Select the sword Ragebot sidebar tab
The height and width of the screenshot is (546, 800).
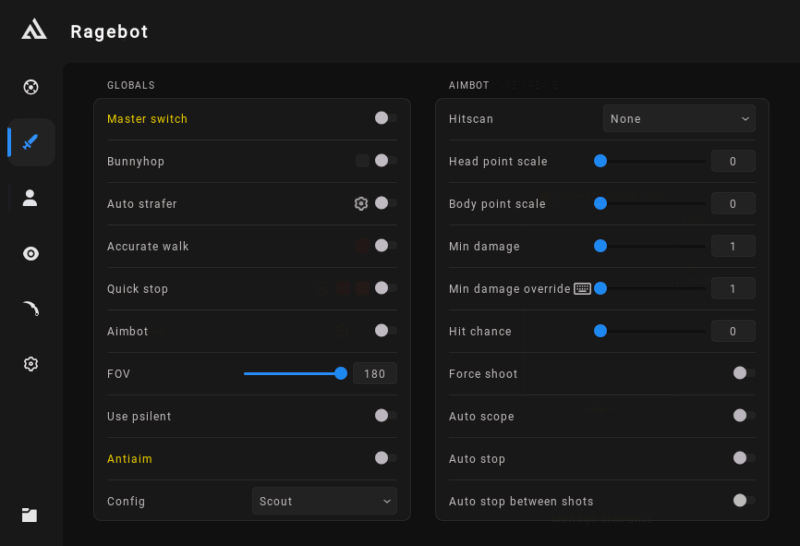point(31,142)
